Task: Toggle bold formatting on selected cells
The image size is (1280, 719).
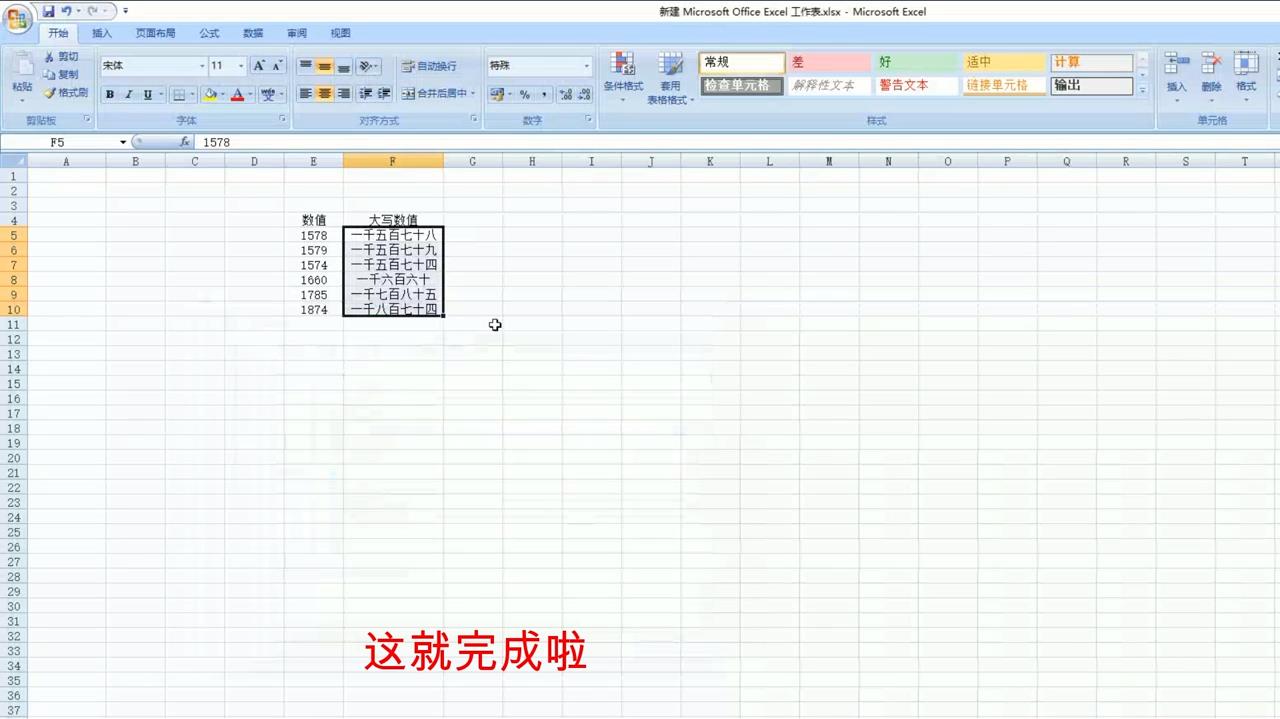Action: click(109, 94)
